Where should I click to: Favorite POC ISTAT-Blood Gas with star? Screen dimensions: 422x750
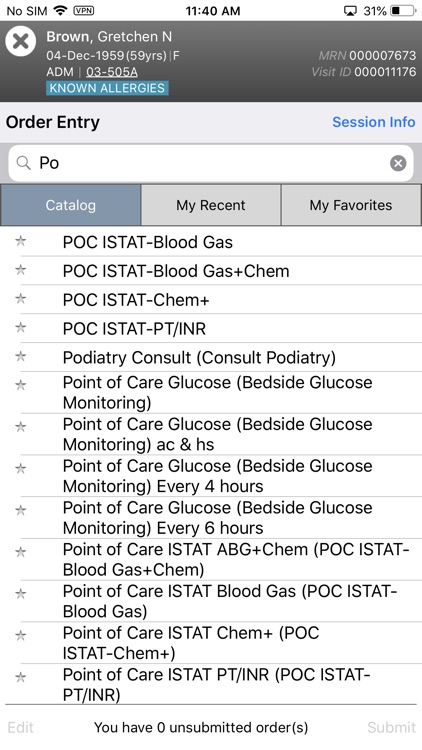coord(21,241)
